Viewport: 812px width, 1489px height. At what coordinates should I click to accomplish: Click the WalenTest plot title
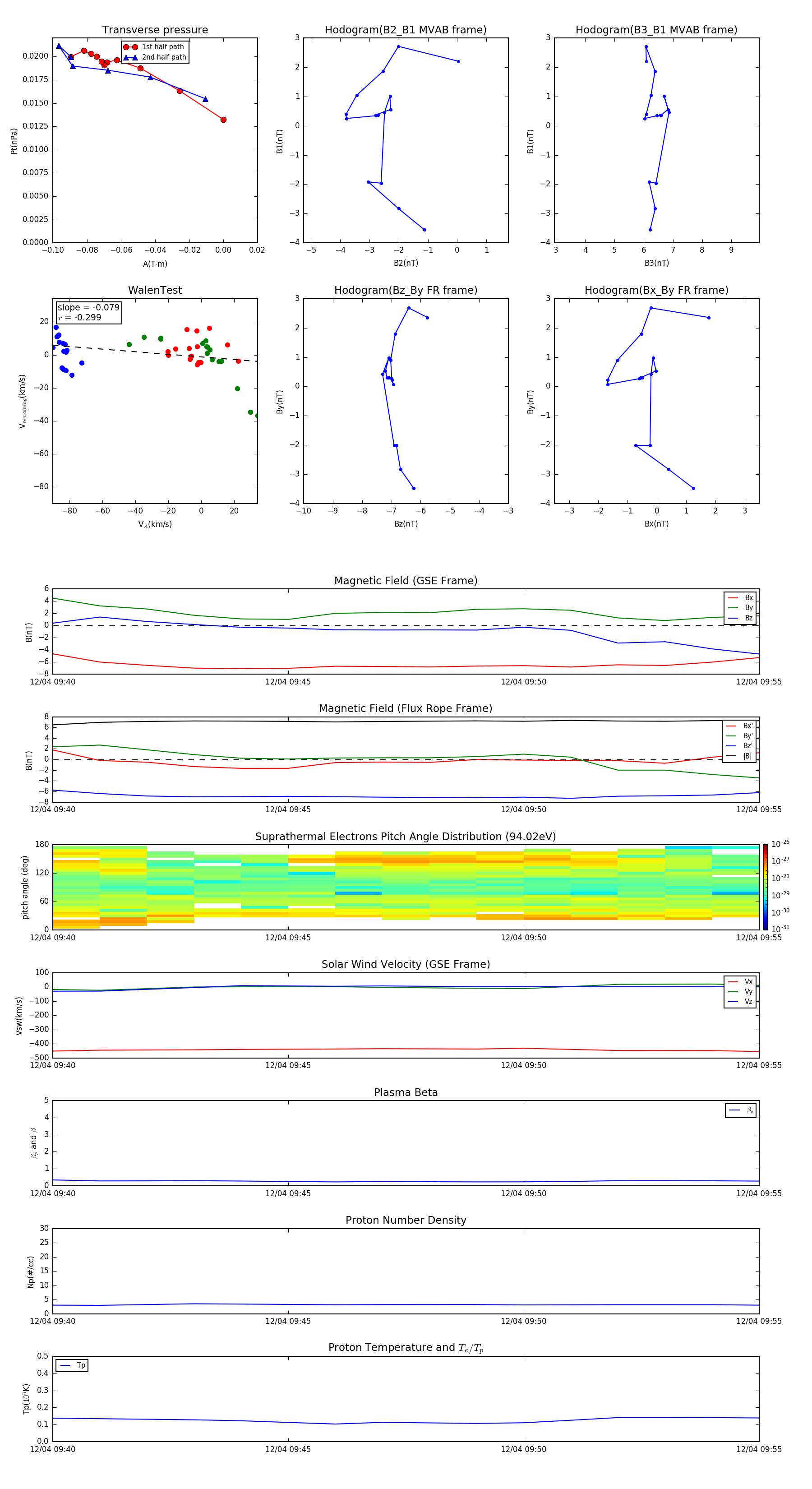[155, 290]
